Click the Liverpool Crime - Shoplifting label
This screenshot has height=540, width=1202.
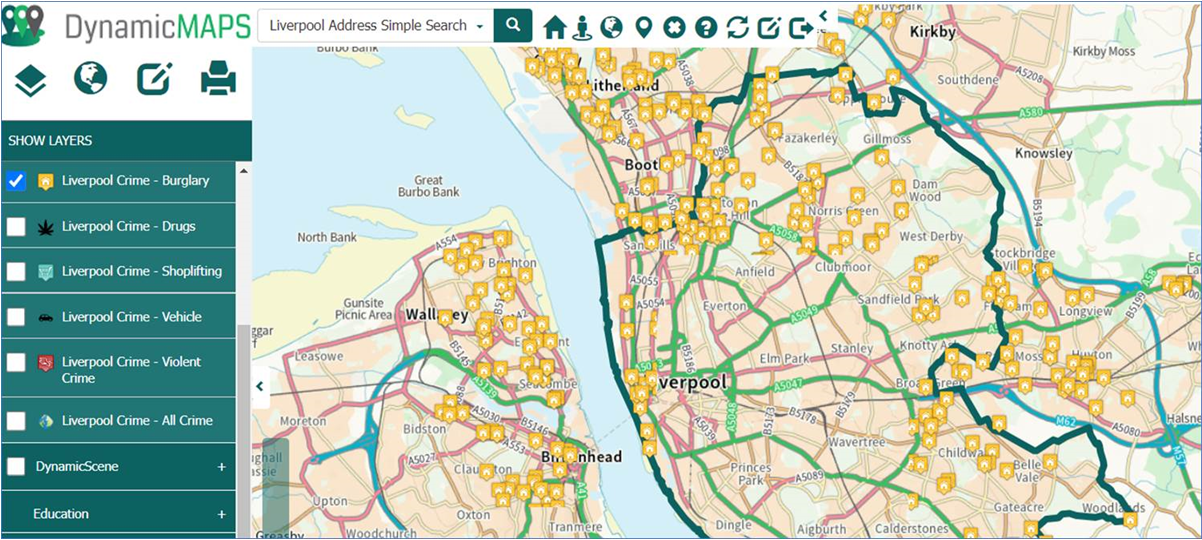point(142,271)
